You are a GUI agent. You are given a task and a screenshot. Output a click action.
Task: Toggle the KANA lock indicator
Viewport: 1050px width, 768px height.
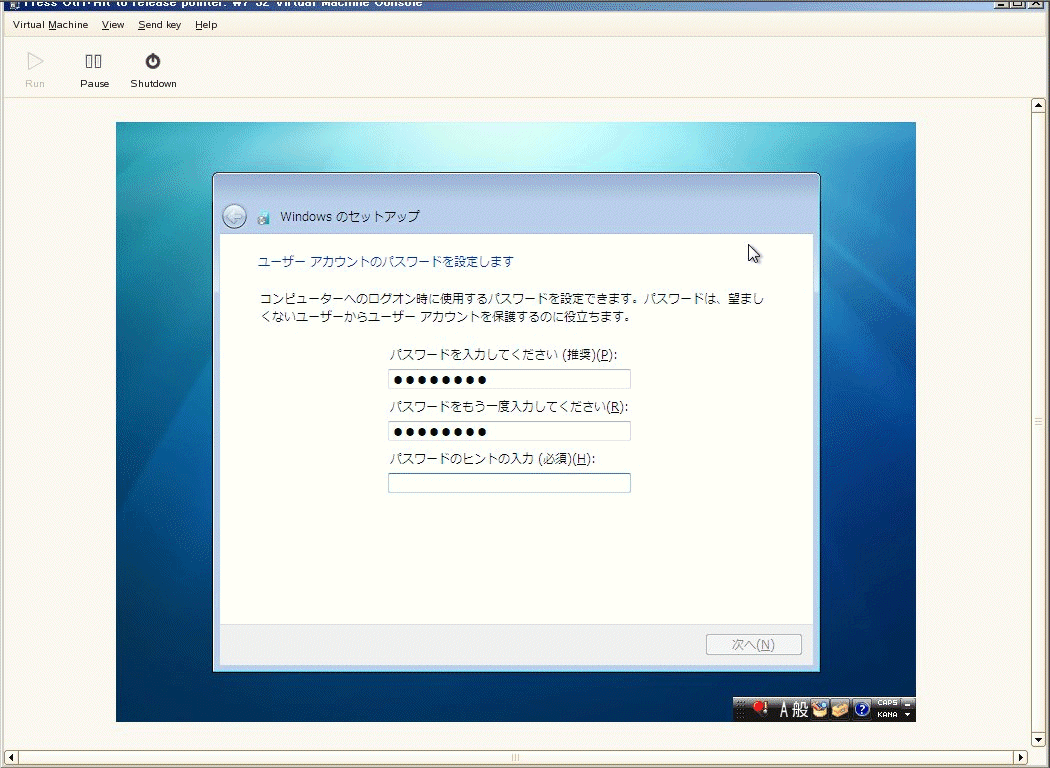(887, 714)
